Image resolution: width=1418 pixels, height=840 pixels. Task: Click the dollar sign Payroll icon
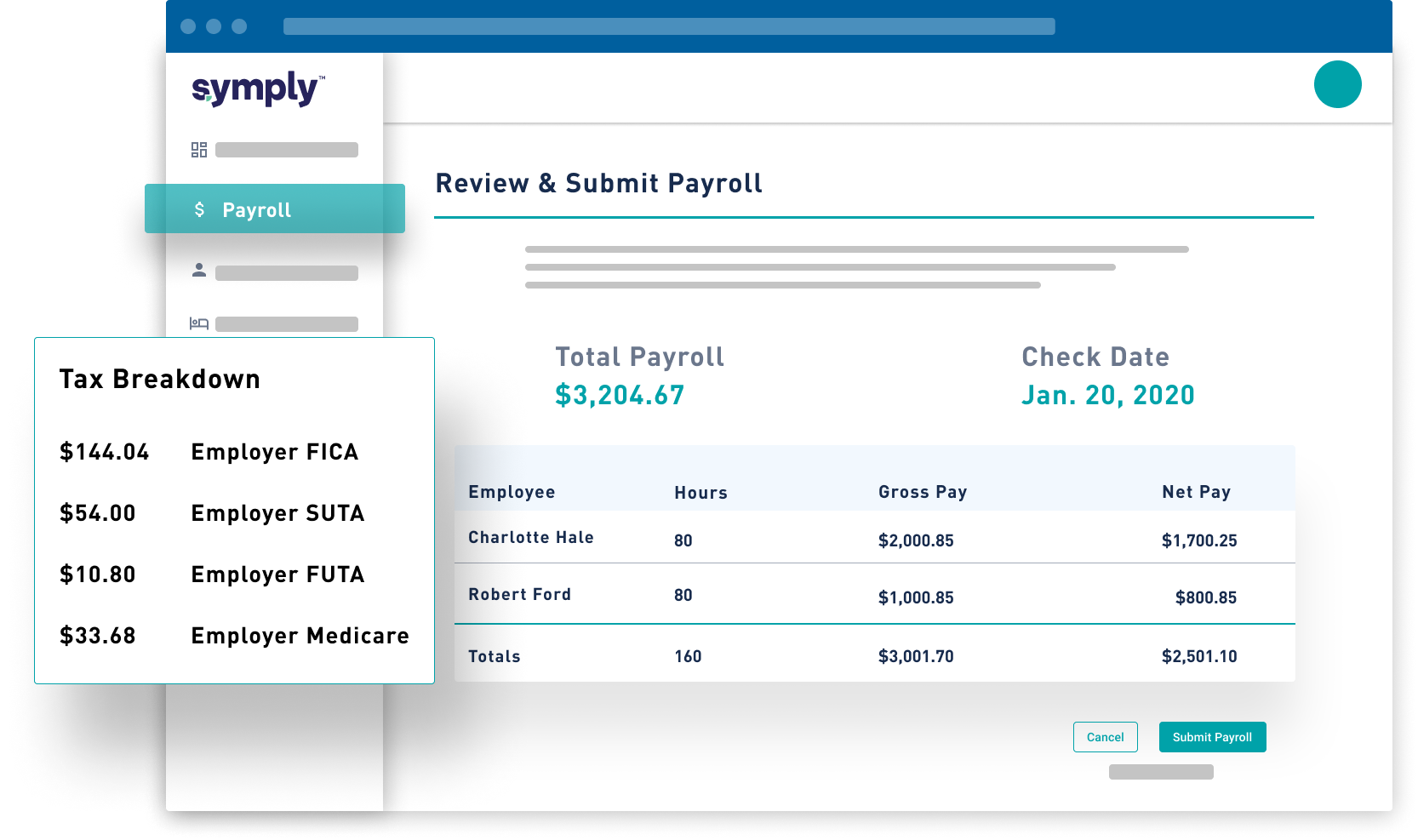point(199,209)
